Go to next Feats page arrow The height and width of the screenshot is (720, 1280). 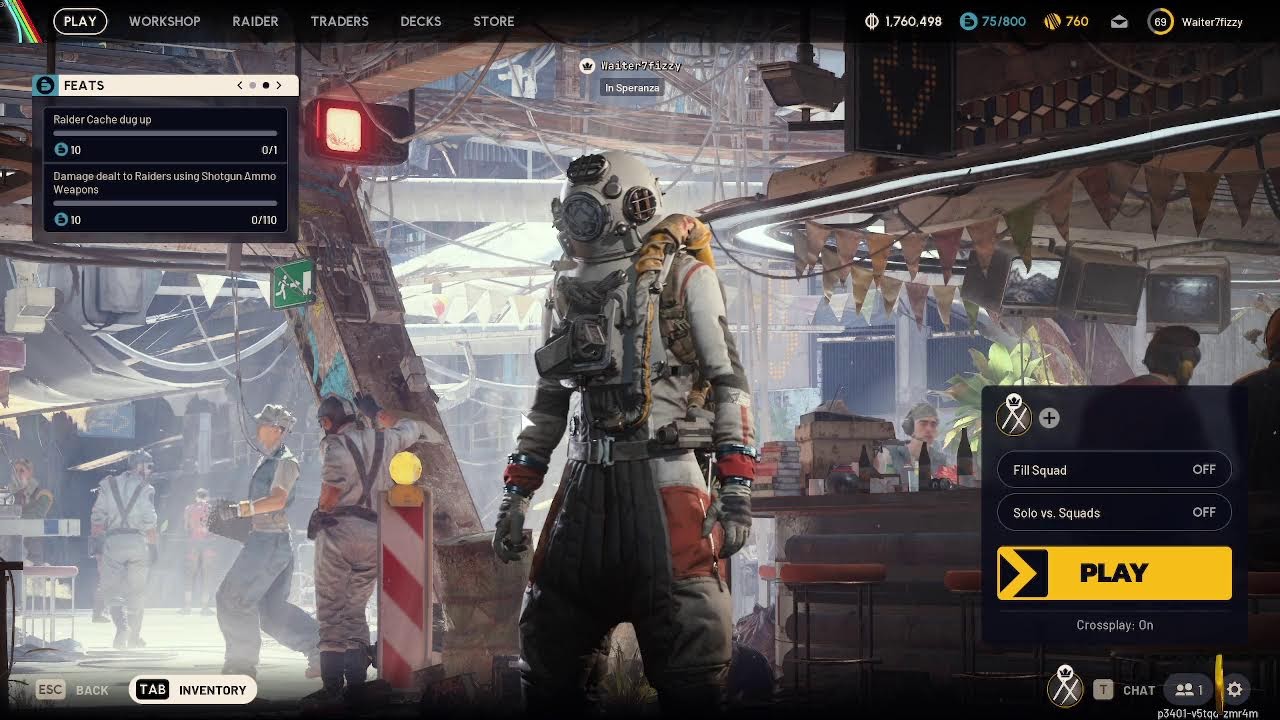(x=279, y=85)
